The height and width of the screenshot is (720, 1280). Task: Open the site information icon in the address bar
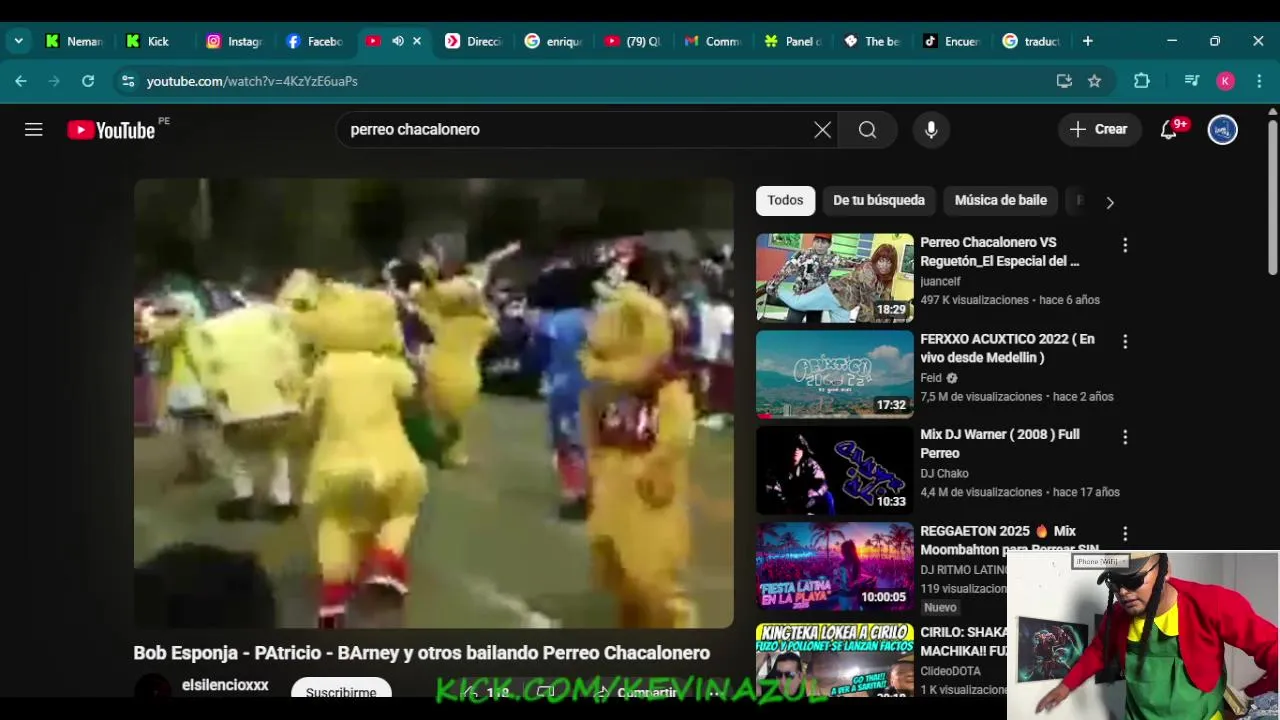click(x=127, y=81)
